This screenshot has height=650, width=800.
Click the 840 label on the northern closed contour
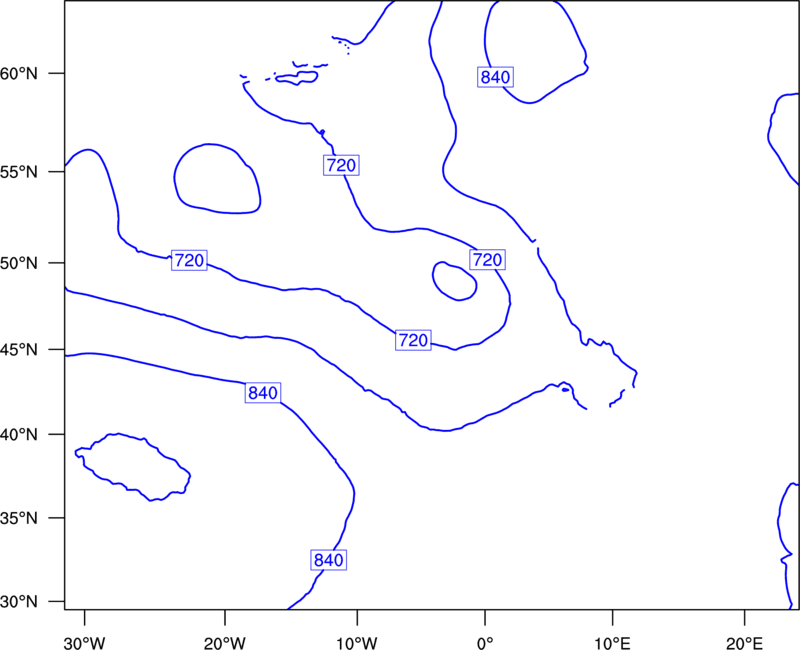click(495, 77)
